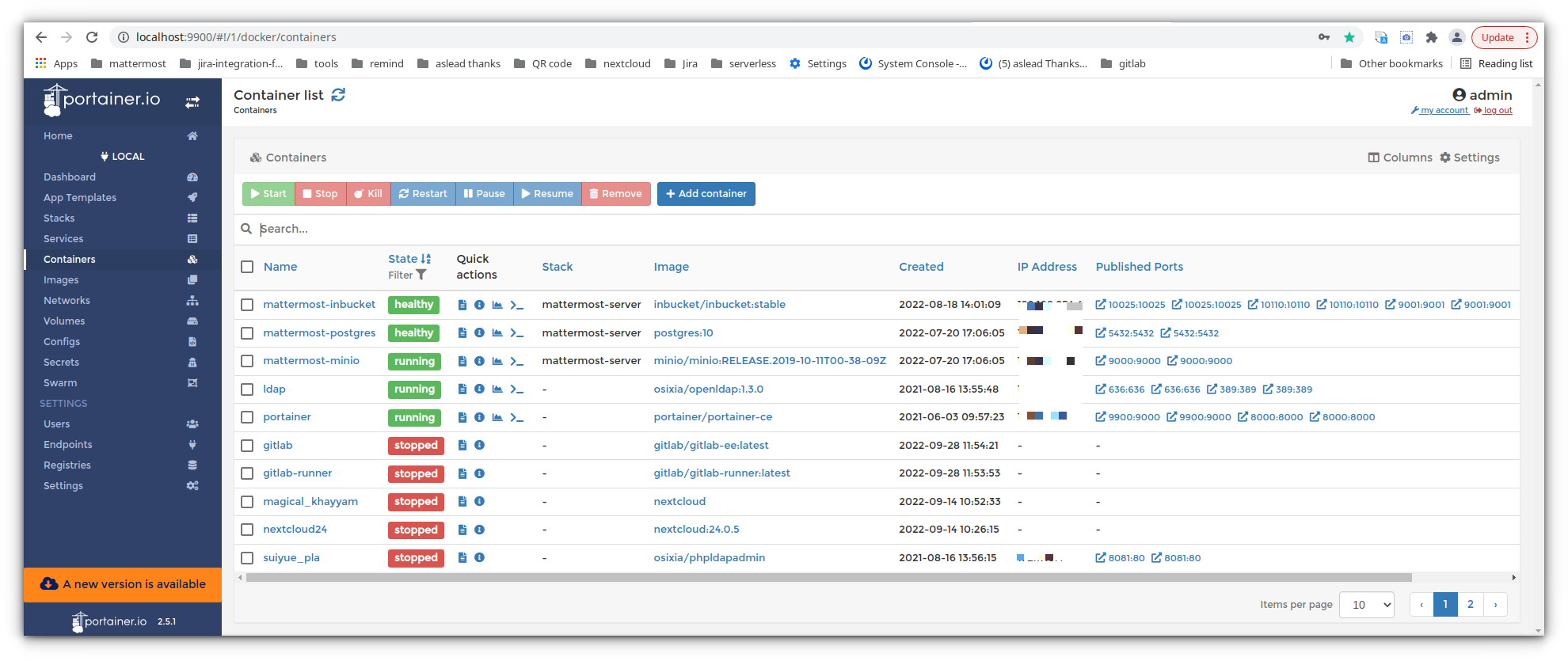
Task: Open the tools bookmarks folder
Action: click(x=317, y=63)
